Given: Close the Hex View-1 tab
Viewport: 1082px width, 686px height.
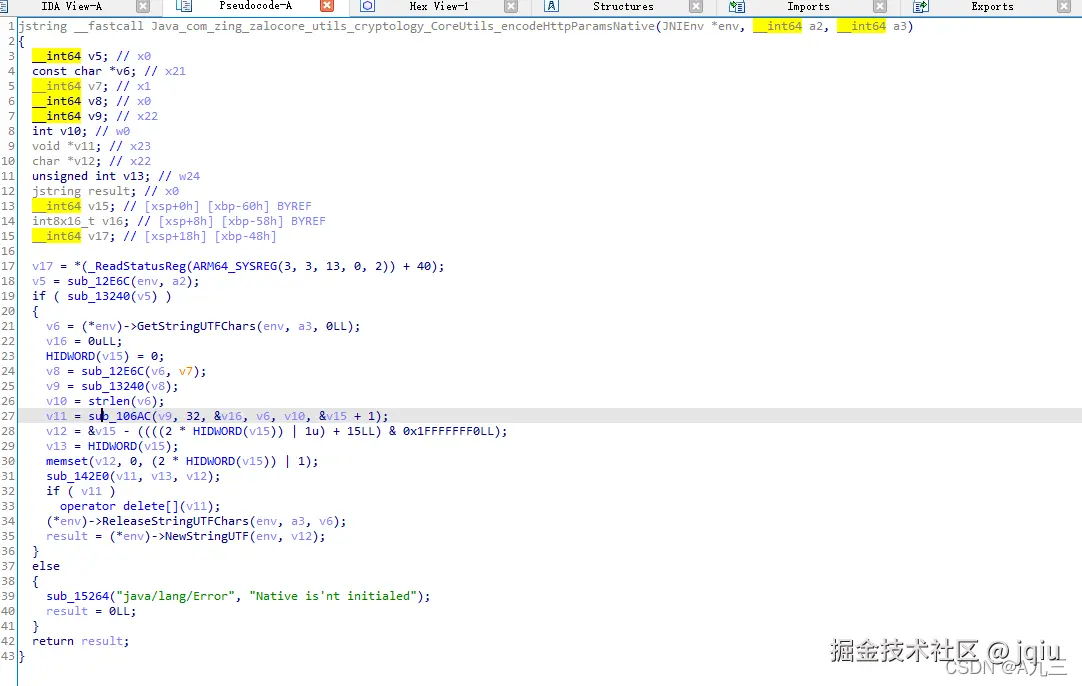Looking at the screenshot, I should click(511, 6).
